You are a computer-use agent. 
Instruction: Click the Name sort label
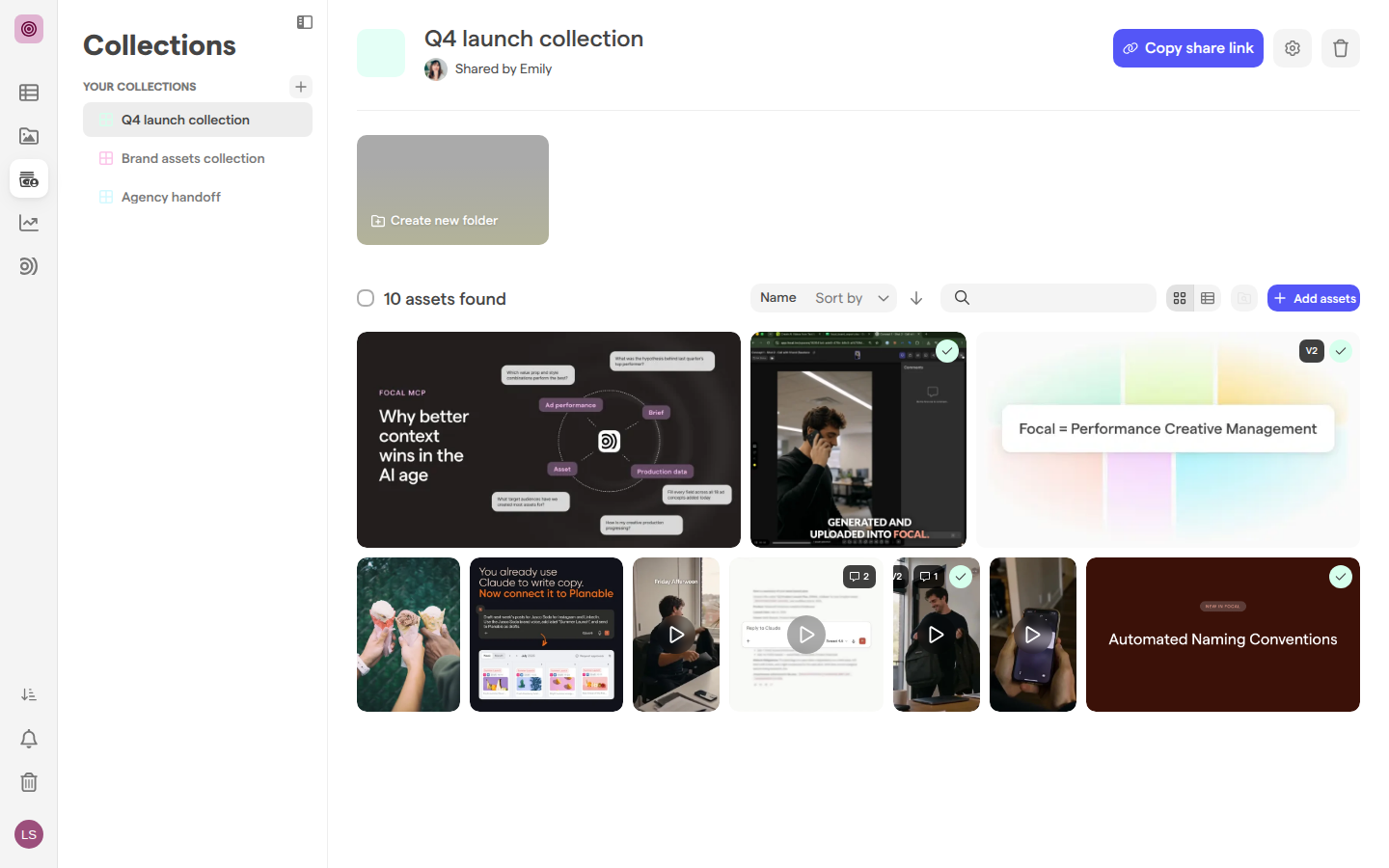click(x=778, y=298)
